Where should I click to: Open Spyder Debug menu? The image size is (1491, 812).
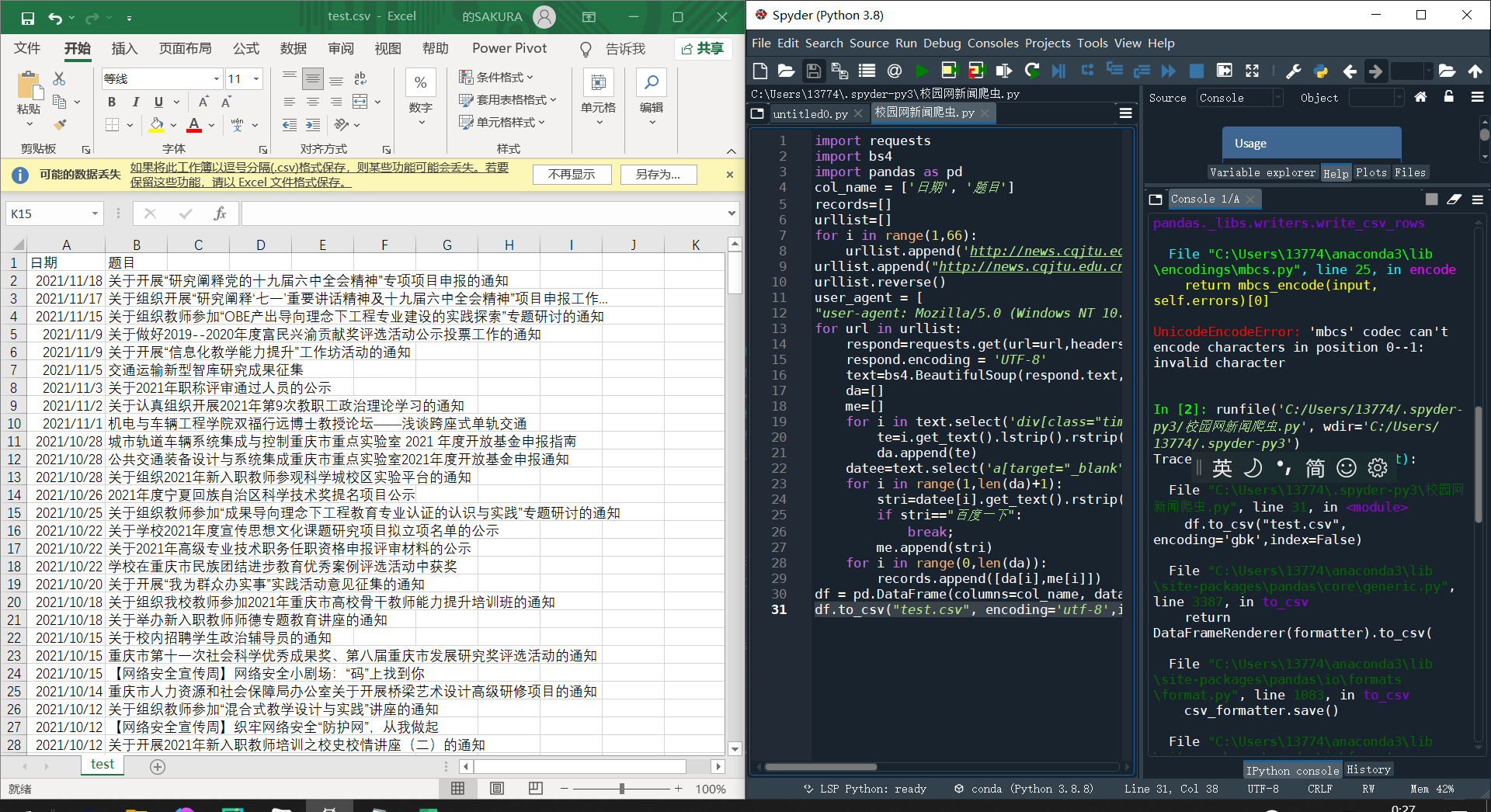[x=942, y=43]
